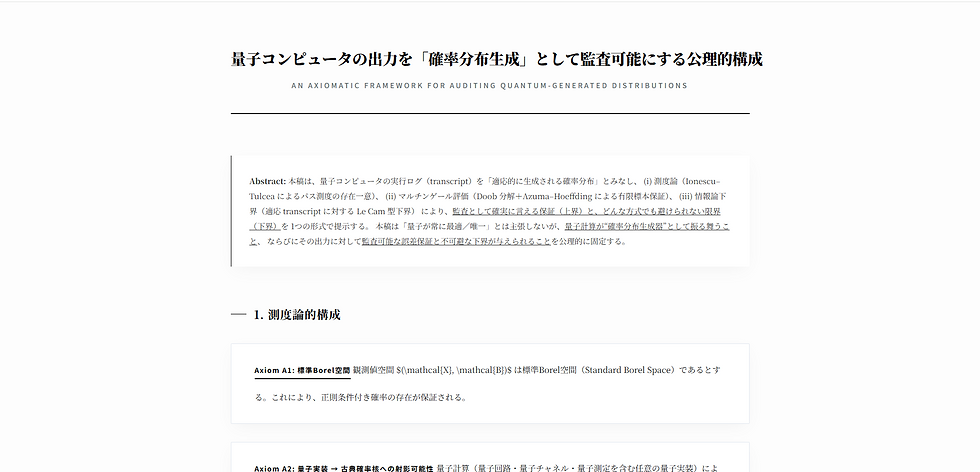Click the text 'Le Cam 型下界' in the abstract
Image resolution: width=980 pixels, height=472 pixels.
click(x=386, y=211)
